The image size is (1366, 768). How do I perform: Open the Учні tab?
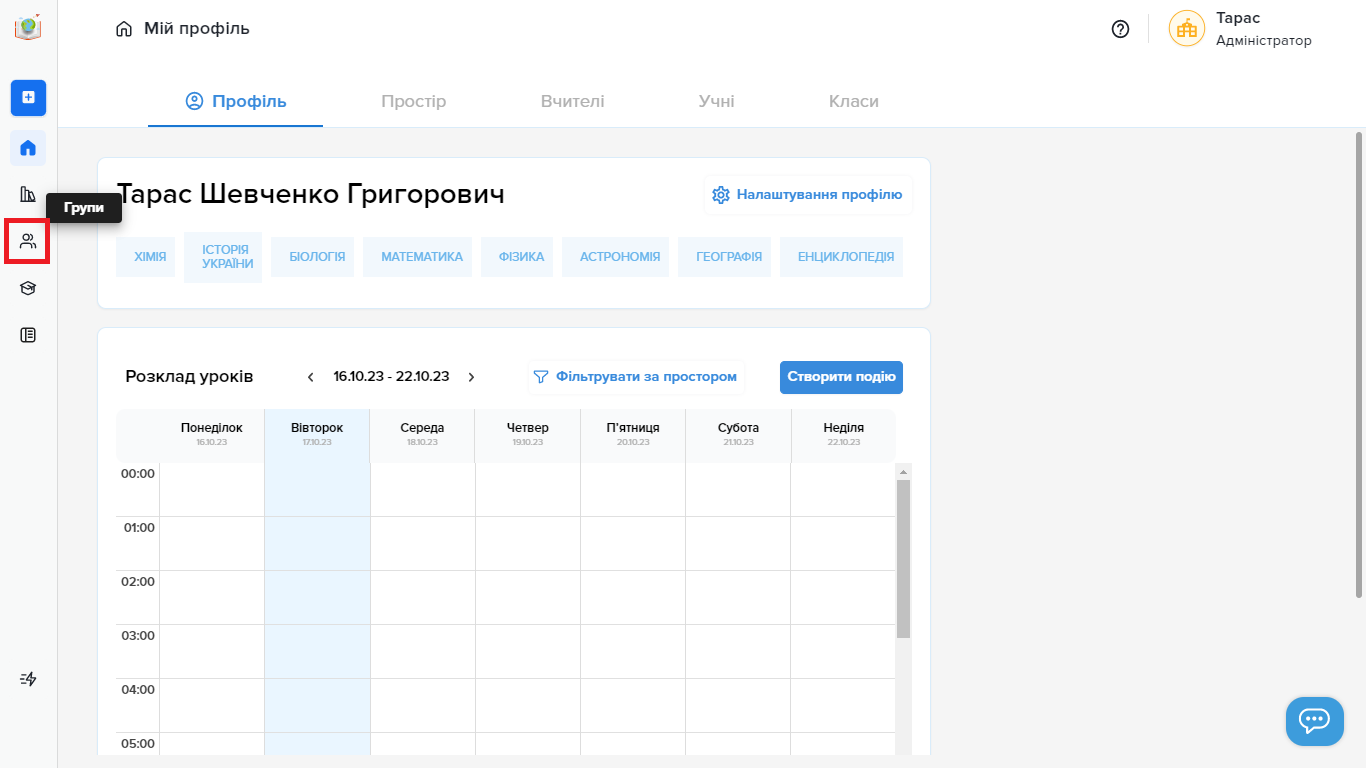[716, 101]
